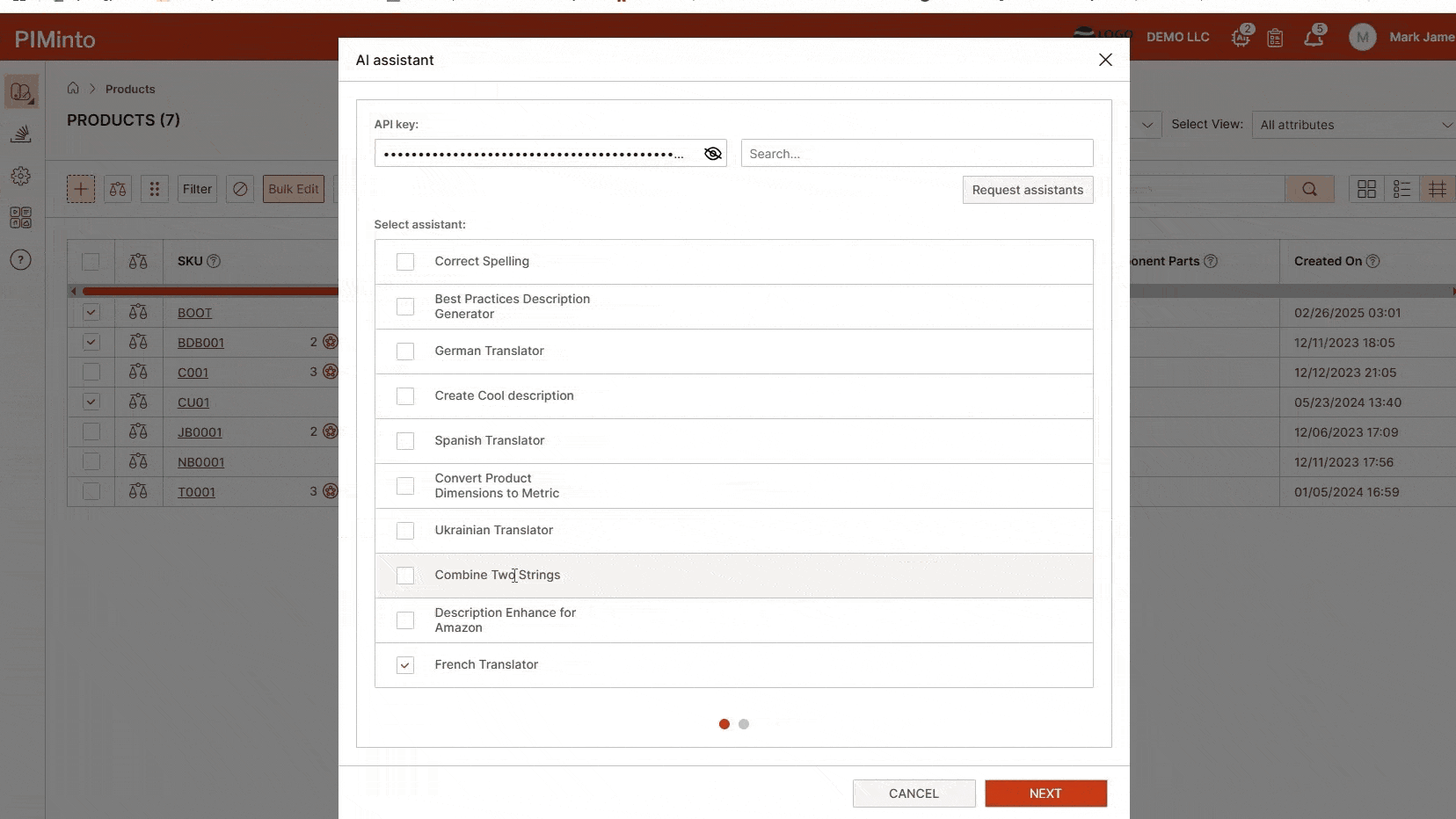The width and height of the screenshot is (1456, 819).
Task: Open Mark James user avatar
Action: (1363, 37)
